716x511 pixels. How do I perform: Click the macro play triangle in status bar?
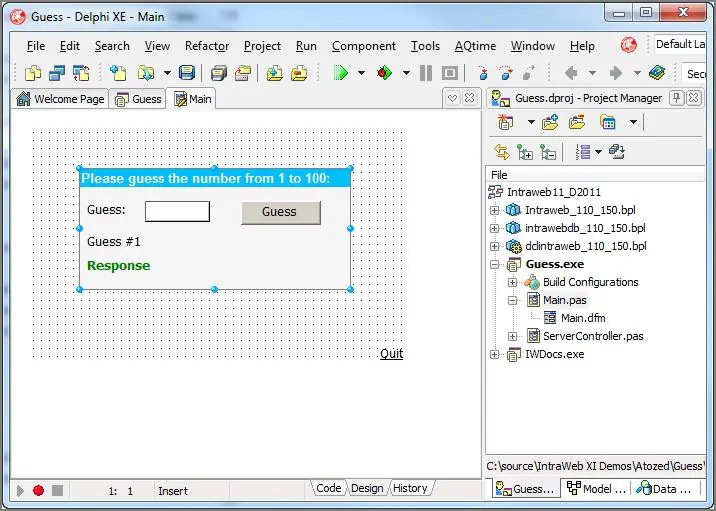point(20,490)
